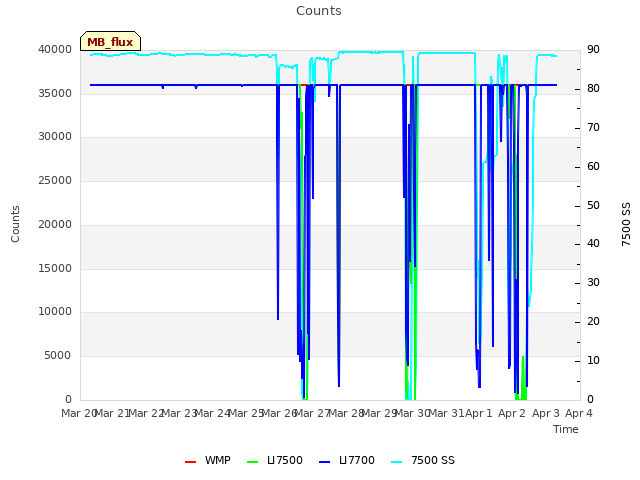Screen dimensions: 640x480
Task: Click the 25000 tick on left axis
Action: (x=55, y=180)
